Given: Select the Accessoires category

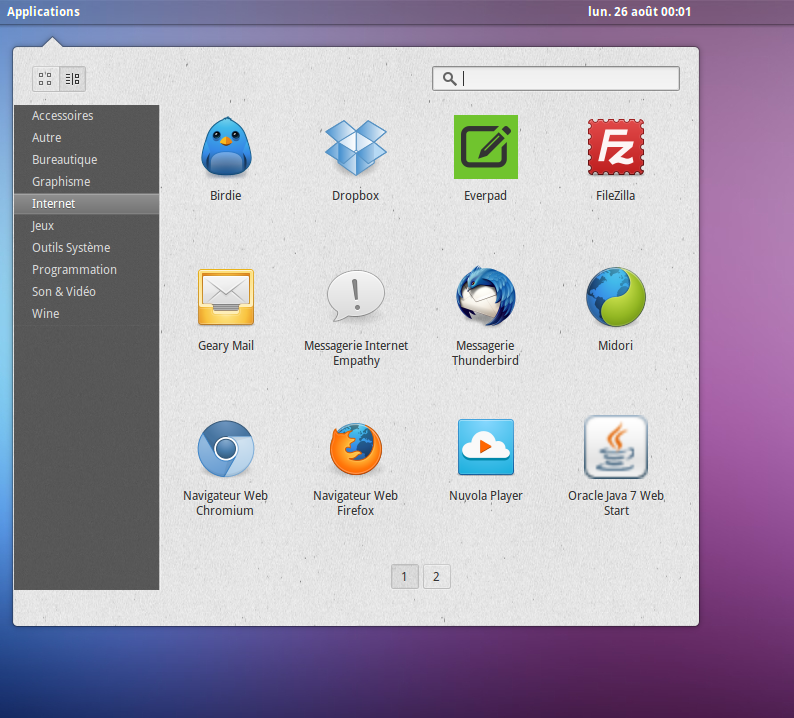Looking at the screenshot, I should [x=87, y=115].
